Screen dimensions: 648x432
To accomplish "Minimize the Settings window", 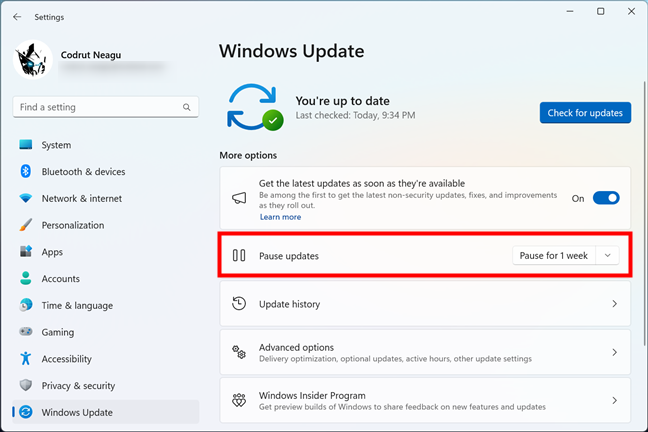I will click(x=570, y=12).
